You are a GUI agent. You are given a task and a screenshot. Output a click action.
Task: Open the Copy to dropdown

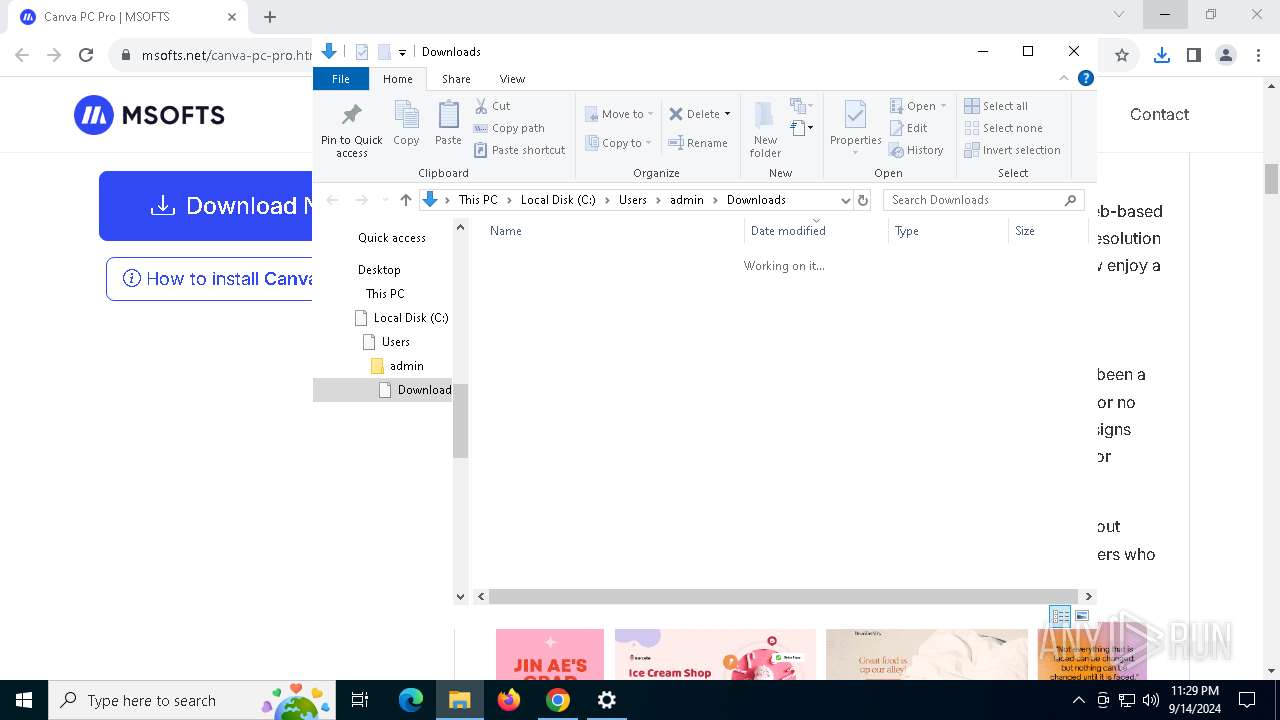(x=618, y=143)
